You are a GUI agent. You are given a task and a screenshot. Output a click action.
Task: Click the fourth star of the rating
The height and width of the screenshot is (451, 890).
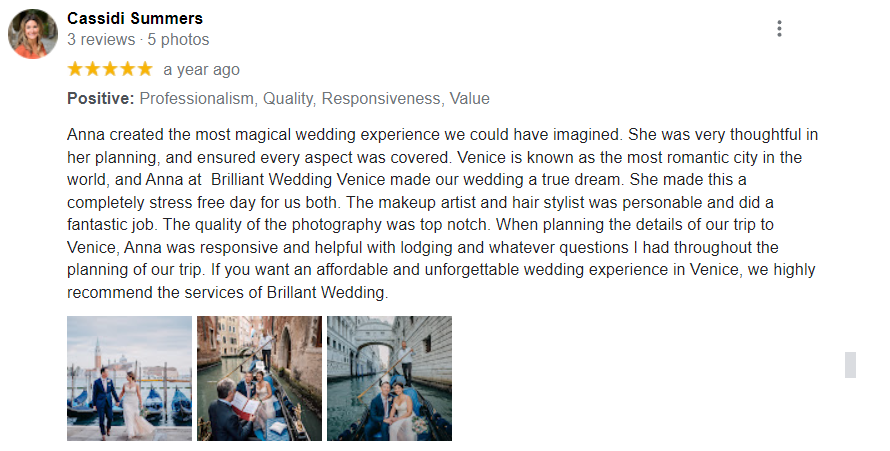127,69
